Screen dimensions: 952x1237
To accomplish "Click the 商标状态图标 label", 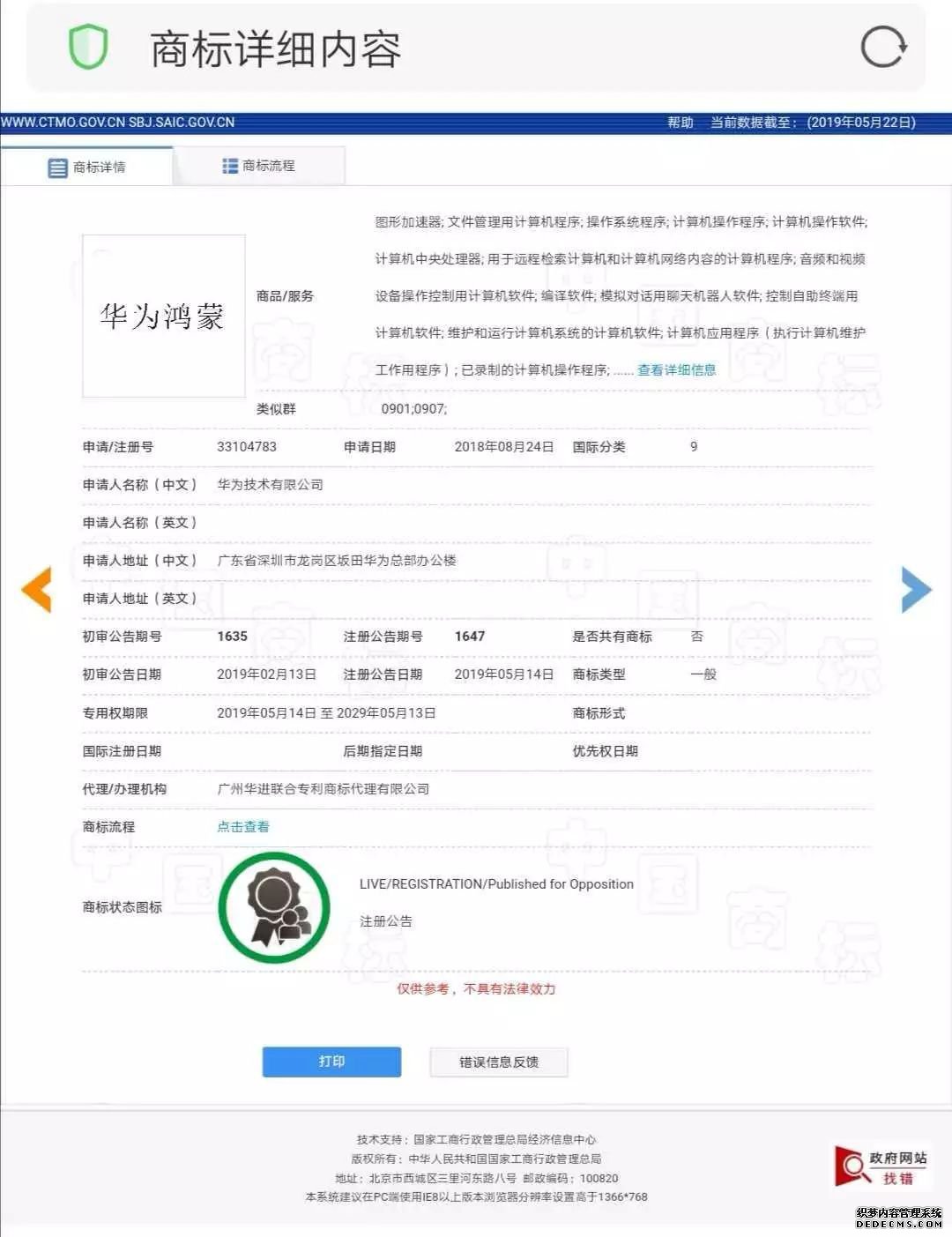I will (x=123, y=907).
